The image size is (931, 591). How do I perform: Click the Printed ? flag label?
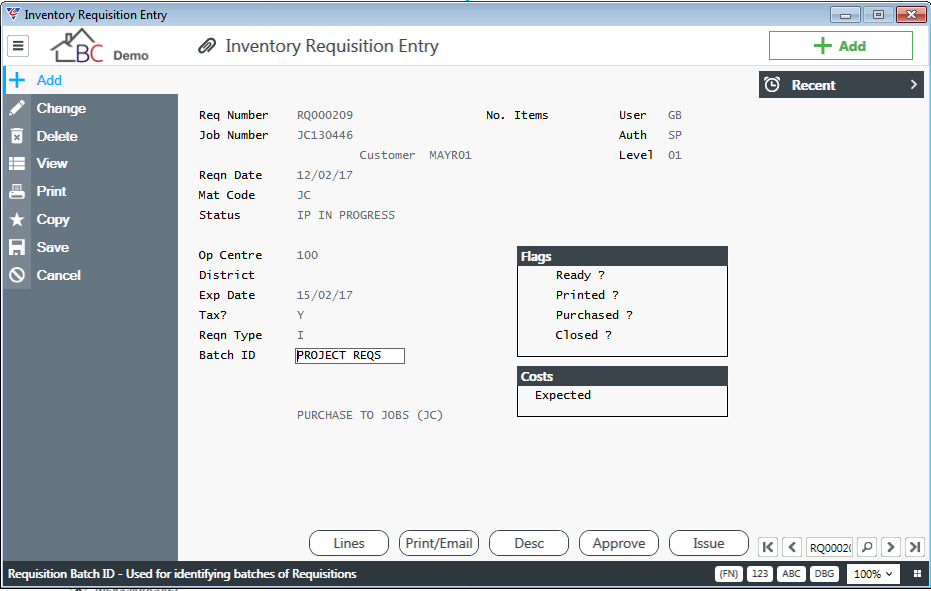[587, 295]
